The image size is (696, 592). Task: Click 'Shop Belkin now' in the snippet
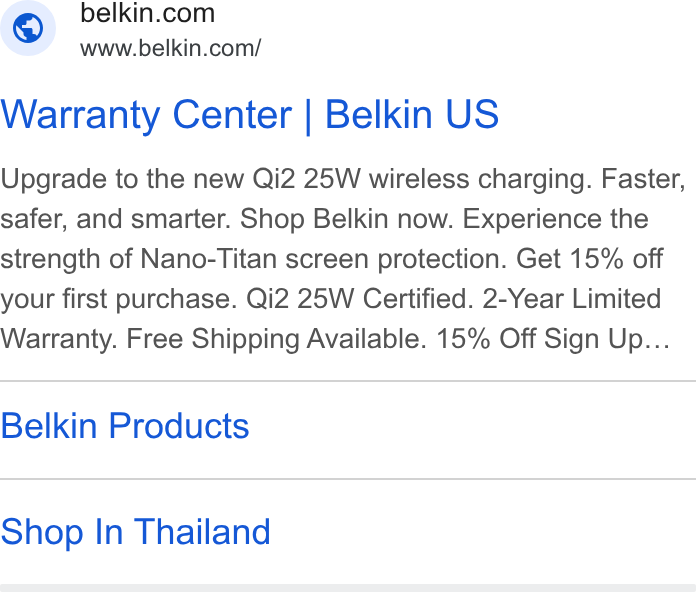point(347,219)
